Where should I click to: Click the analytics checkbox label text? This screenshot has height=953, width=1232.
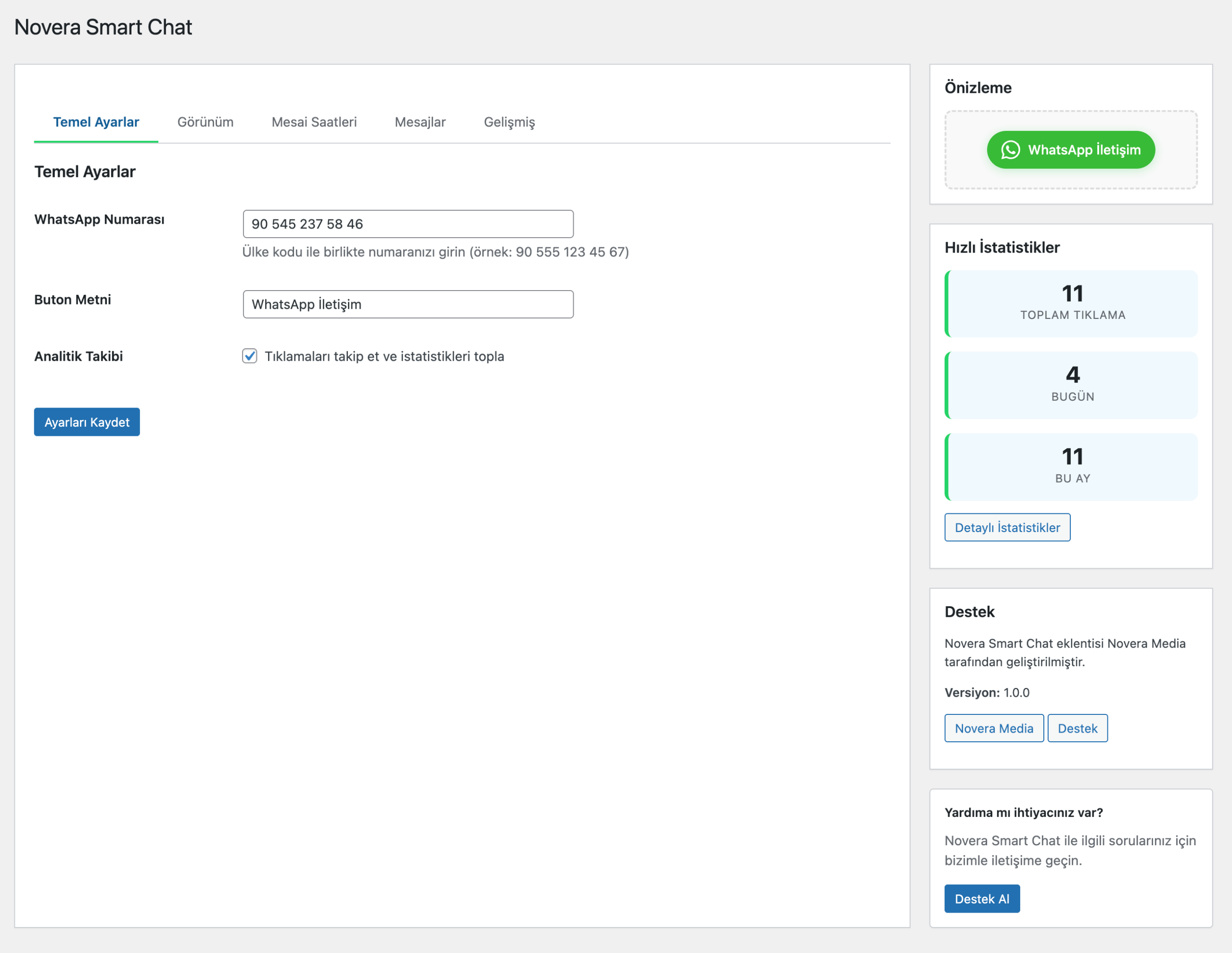pos(384,356)
